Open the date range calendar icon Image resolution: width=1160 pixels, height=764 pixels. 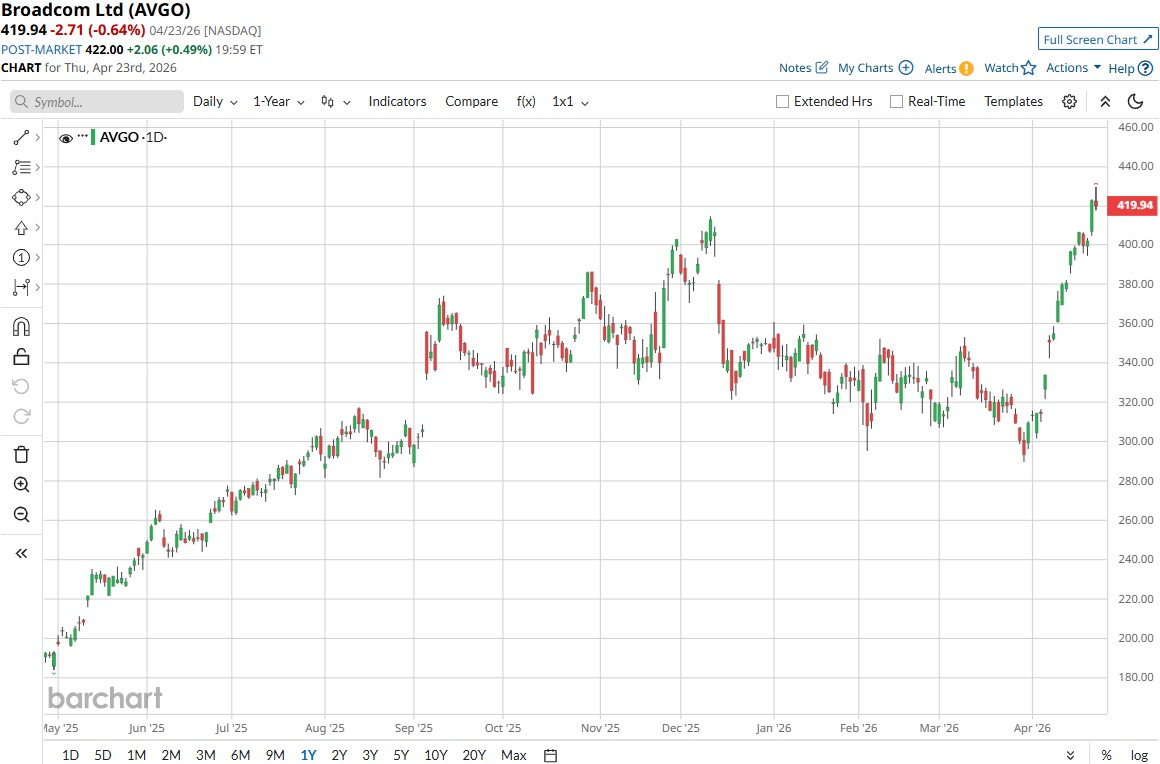(x=550, y=755)
